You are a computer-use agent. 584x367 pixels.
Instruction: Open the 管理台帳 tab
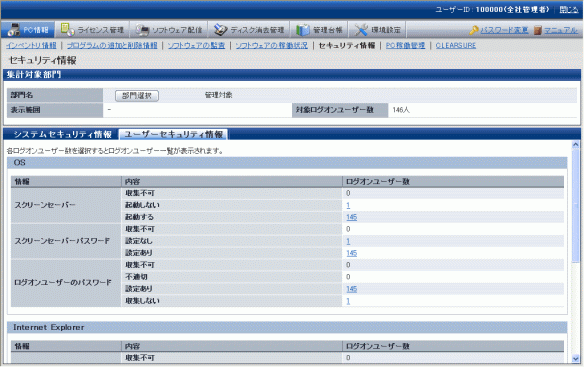tap(319, 29)
